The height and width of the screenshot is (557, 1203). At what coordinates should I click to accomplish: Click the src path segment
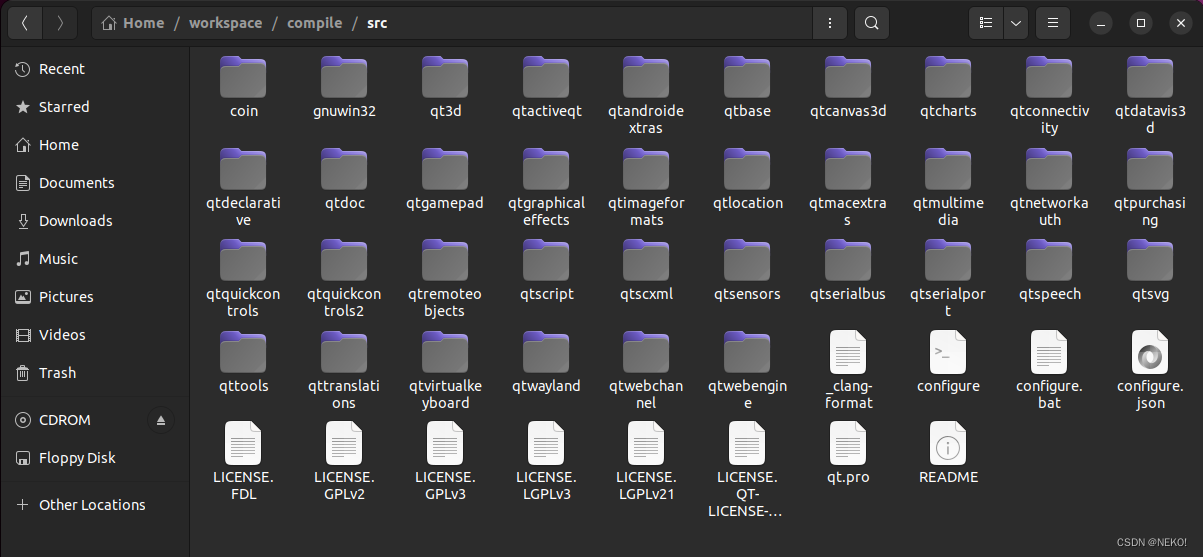(376, 22)
